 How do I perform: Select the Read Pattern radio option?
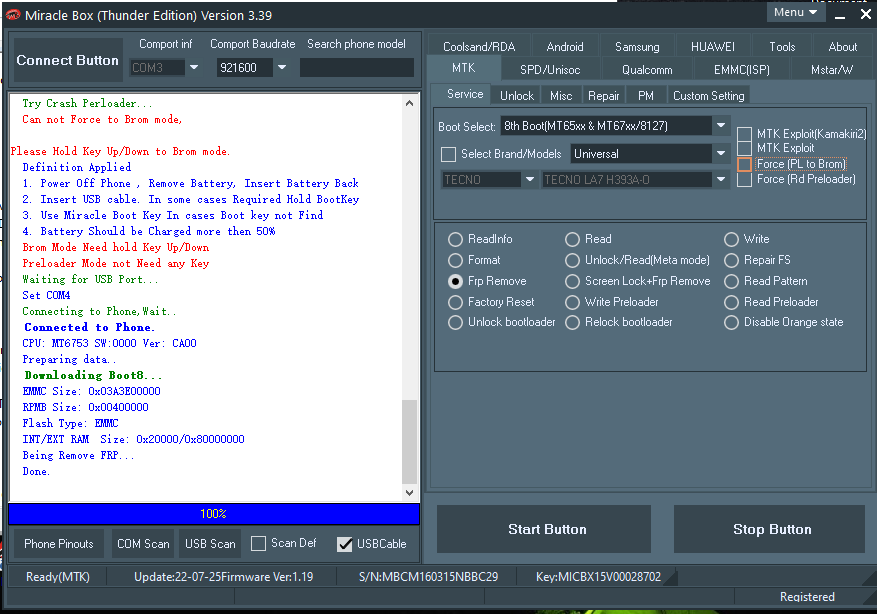[731, 281]
